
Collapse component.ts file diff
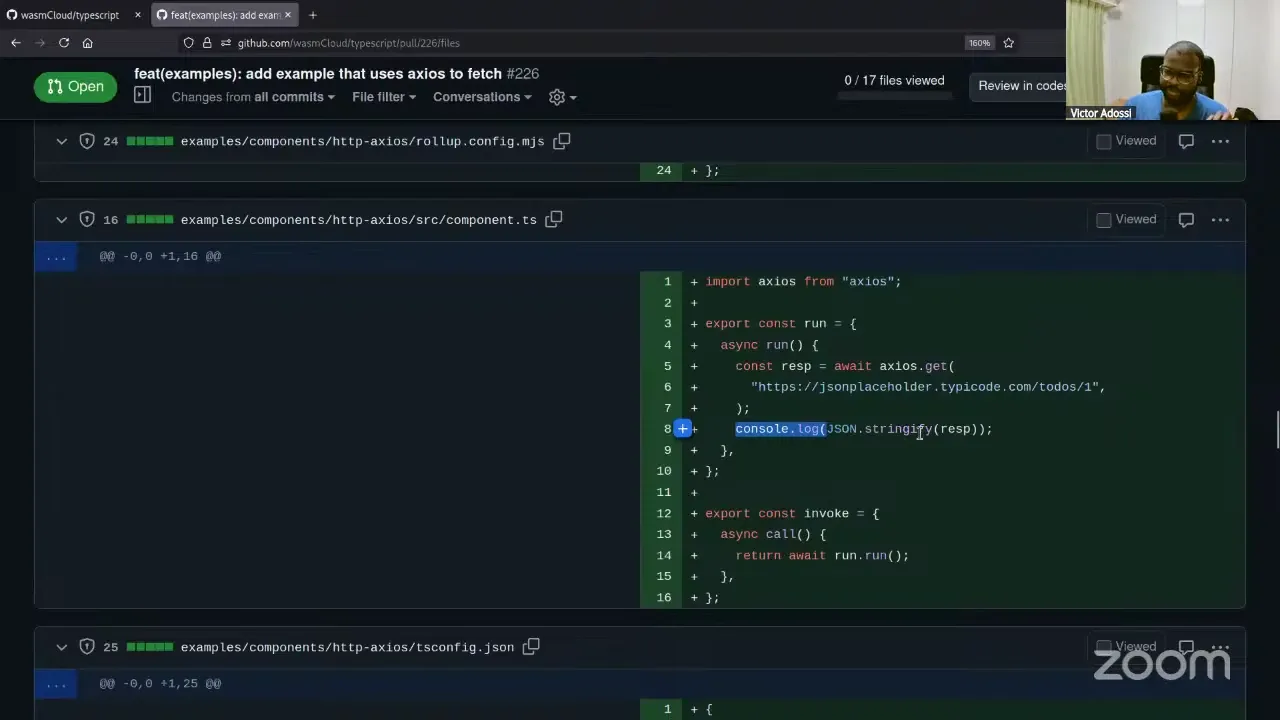click(x=61, y=219)
